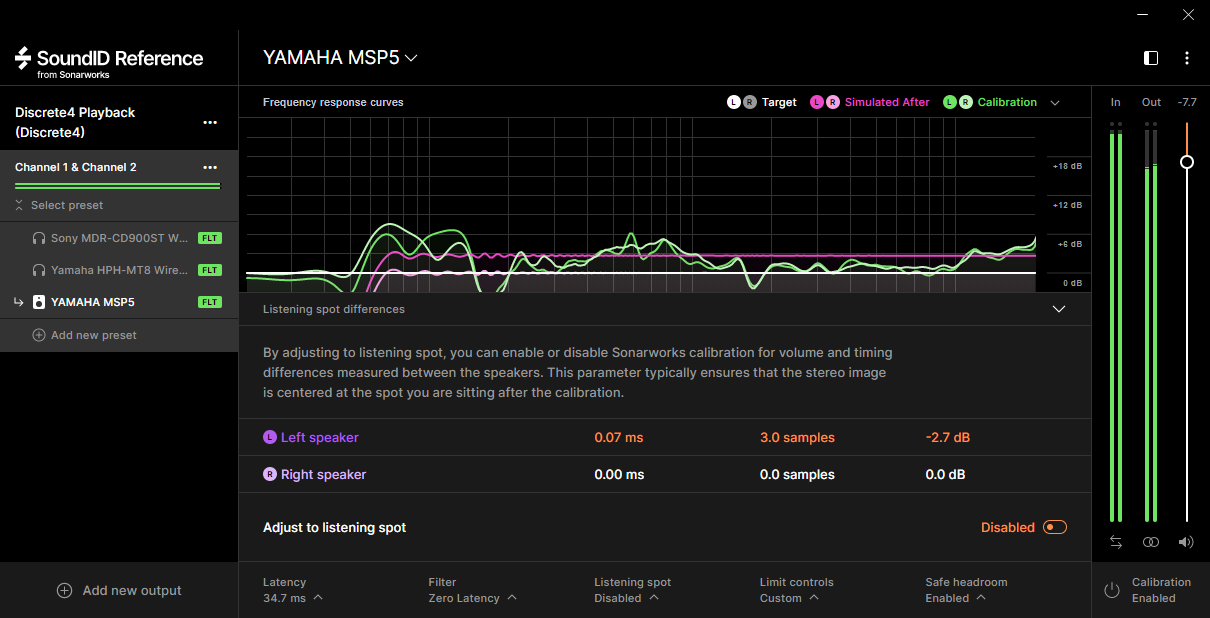Select the YAMAHA MSP5 preset row
Viewport: 1210px width, 618px height.
pyautogui.click(x=119, y=302)
